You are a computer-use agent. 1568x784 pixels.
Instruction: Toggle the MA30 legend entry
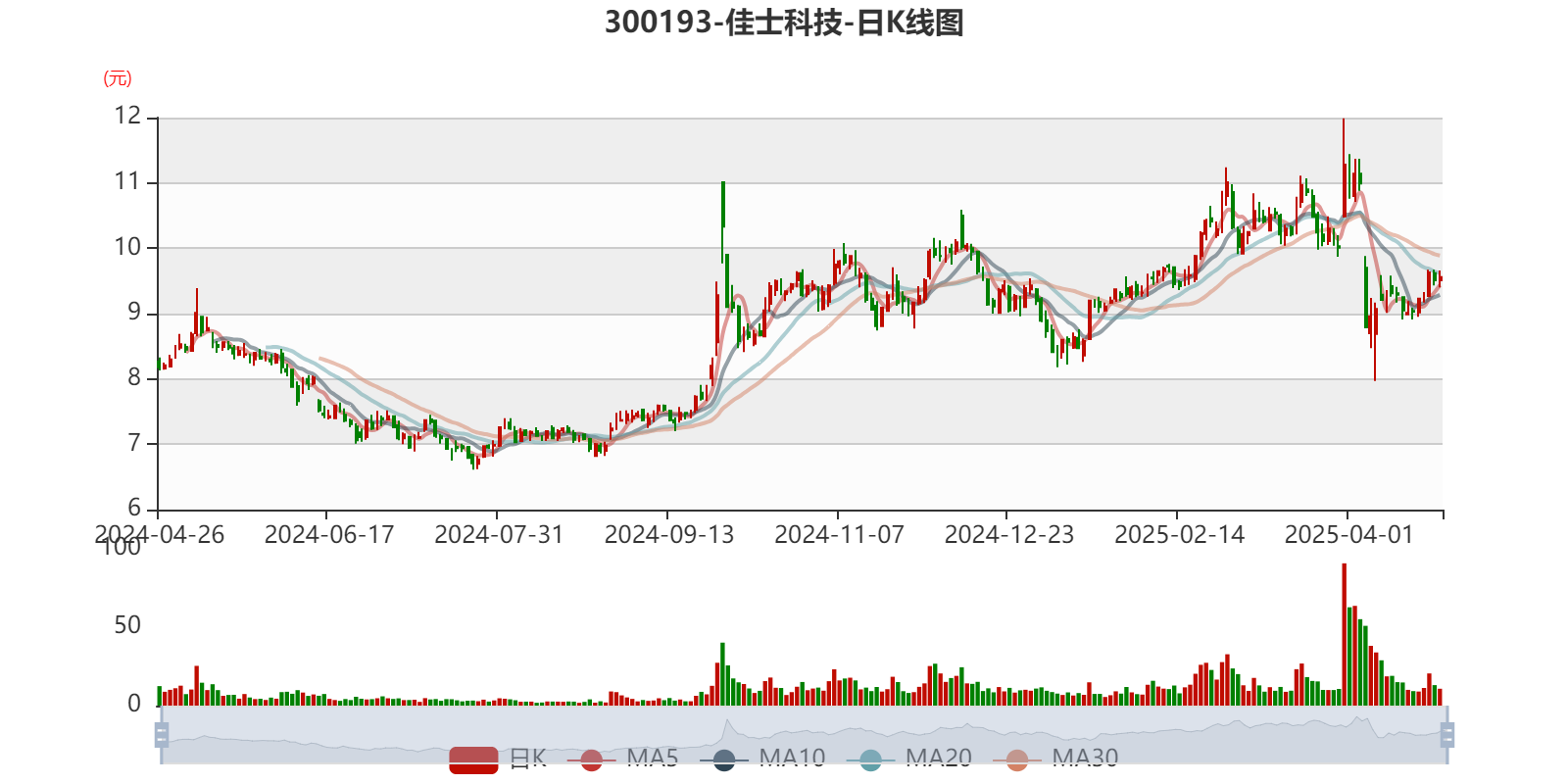click(1017, 759)
